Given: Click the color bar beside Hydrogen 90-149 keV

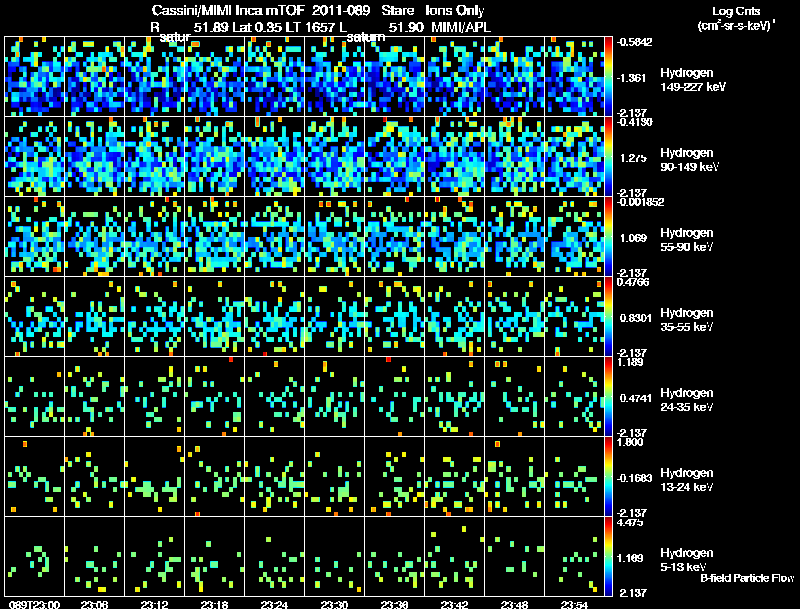Looking at the screenshot, I should click(608, 157).
